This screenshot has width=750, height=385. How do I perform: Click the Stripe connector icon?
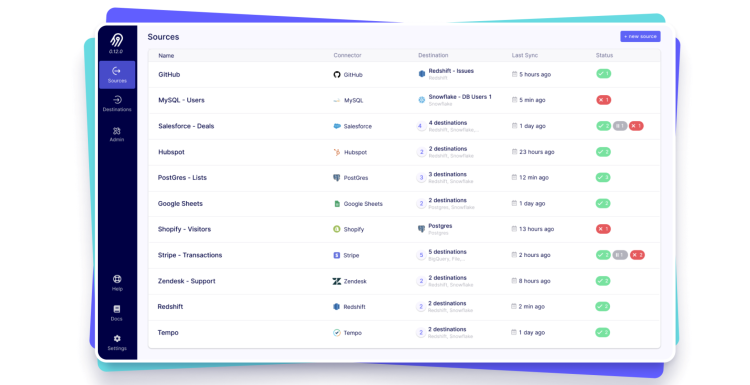[337, 255]
